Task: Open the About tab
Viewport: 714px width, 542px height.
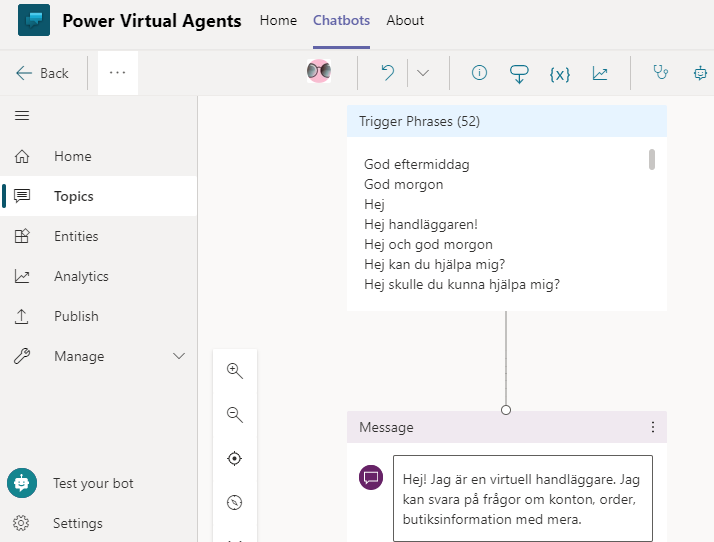Action: point(405,20)
